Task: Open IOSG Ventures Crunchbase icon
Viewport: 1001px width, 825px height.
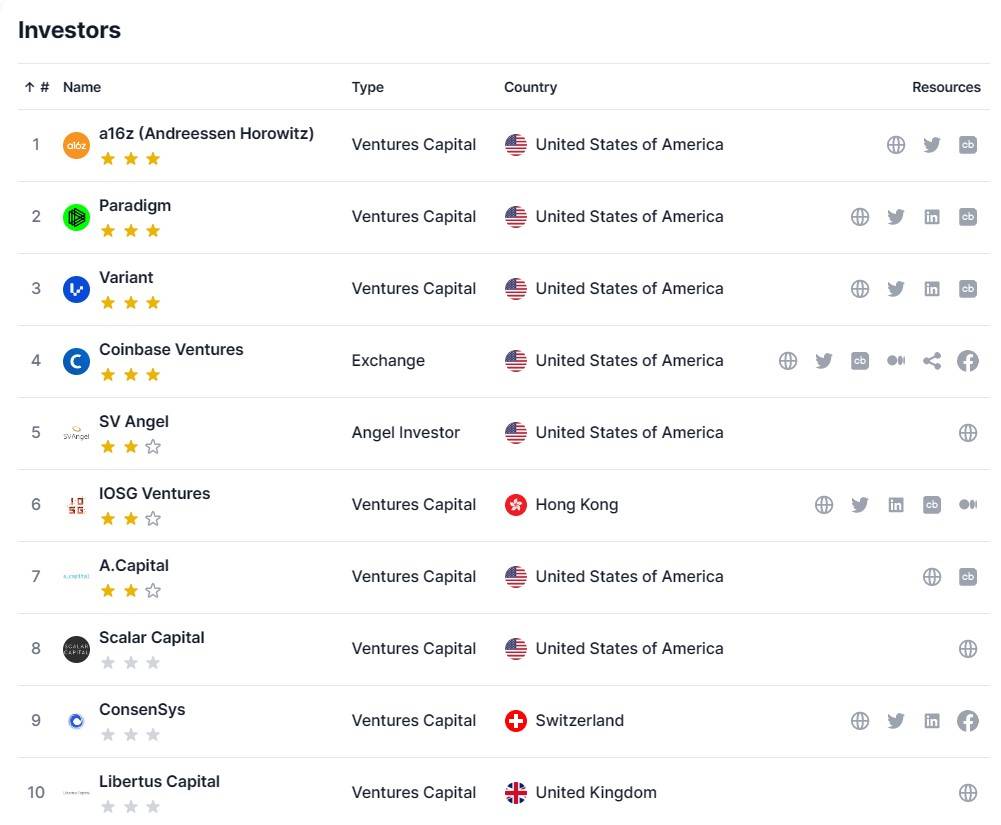Action: pos(931,505)
